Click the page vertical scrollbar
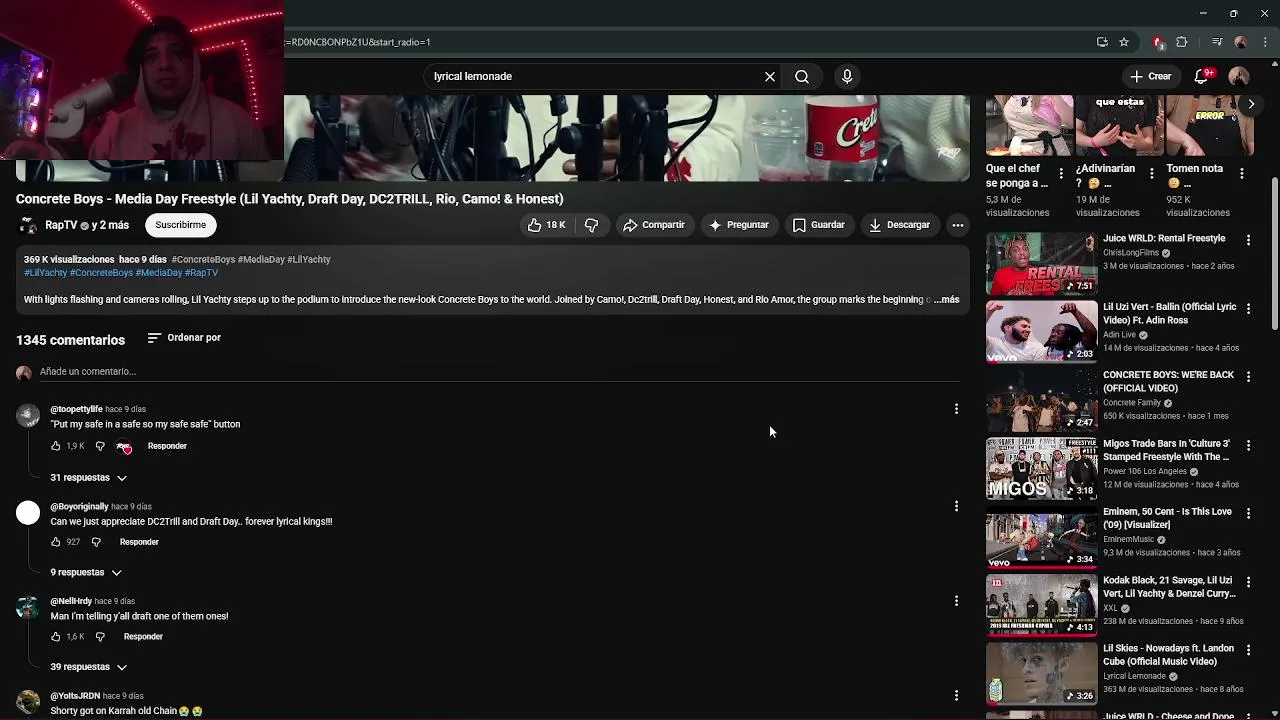Viewport: 1280px width, 720px height. pyautogui.click(x=1275, y=254)
